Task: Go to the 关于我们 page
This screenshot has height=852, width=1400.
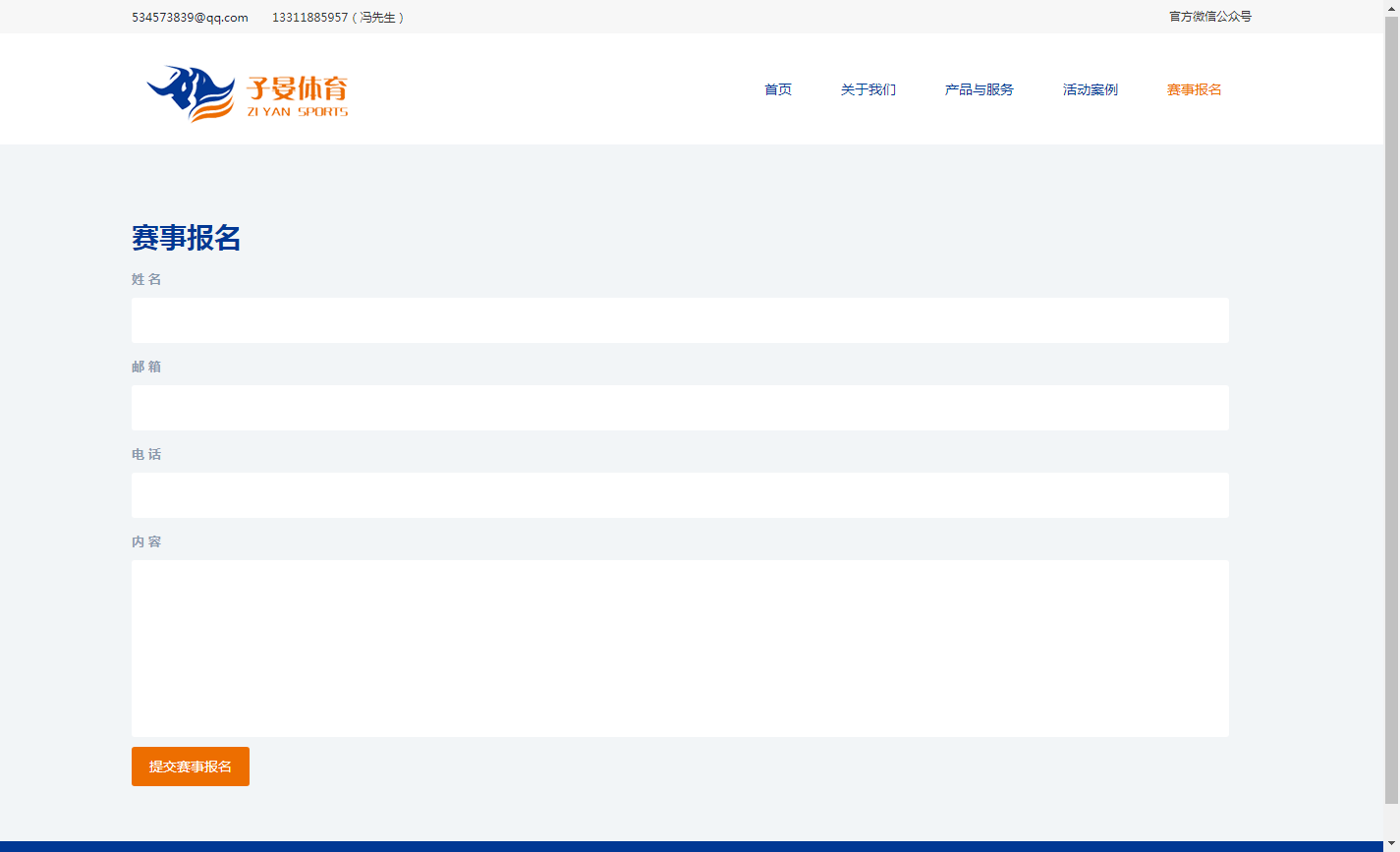Action: coord(868,89)
